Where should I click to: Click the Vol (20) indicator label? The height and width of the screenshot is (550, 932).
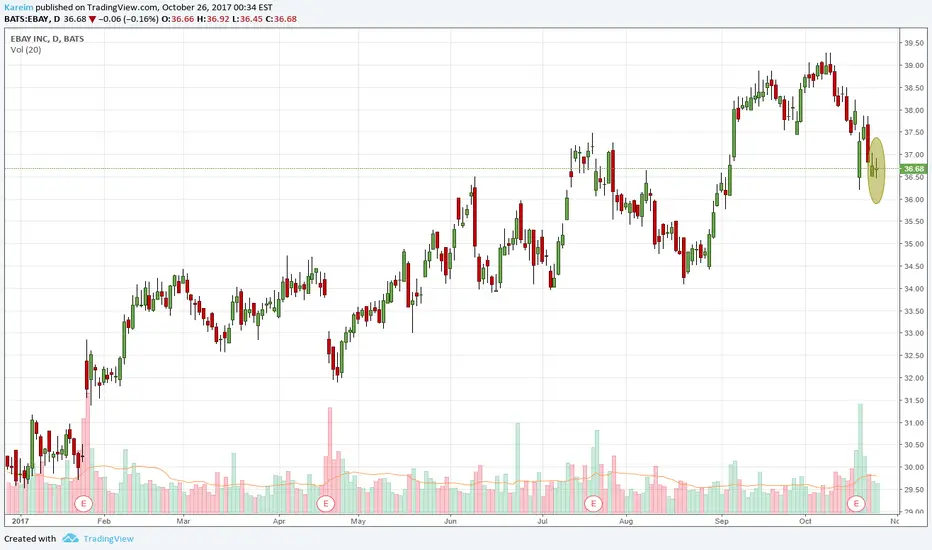click(26, 50)
